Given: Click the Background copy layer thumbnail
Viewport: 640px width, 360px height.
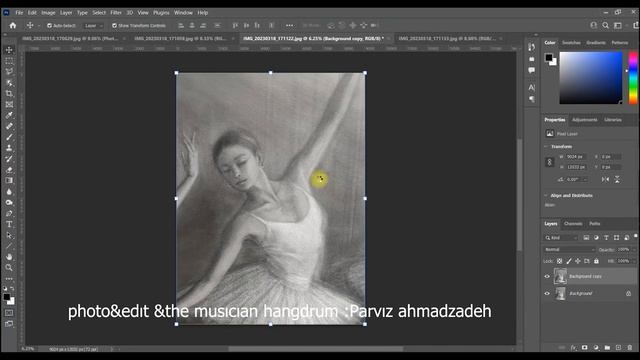Looking at the screenshot, I should [x=560, y=276].
